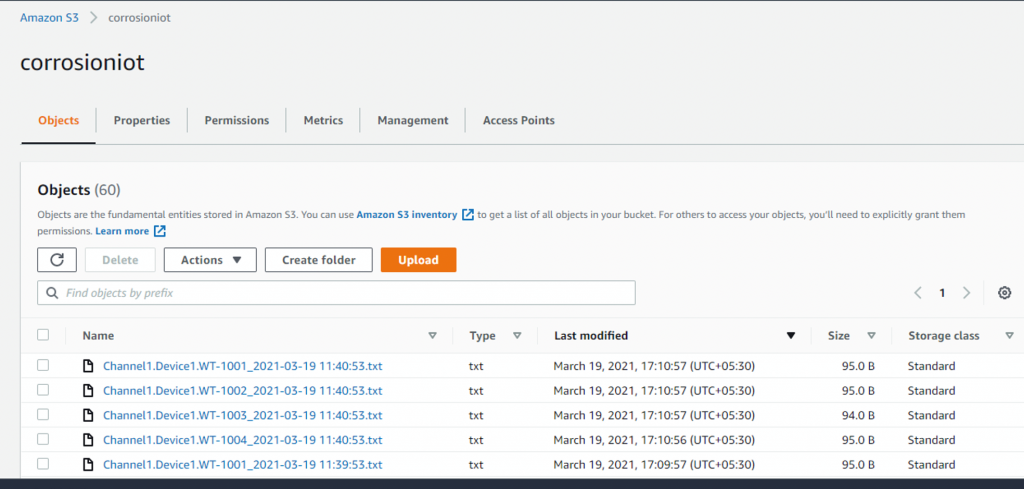Sort by Last modified column arrow
1024x489 pixels.
click(791, 336)
